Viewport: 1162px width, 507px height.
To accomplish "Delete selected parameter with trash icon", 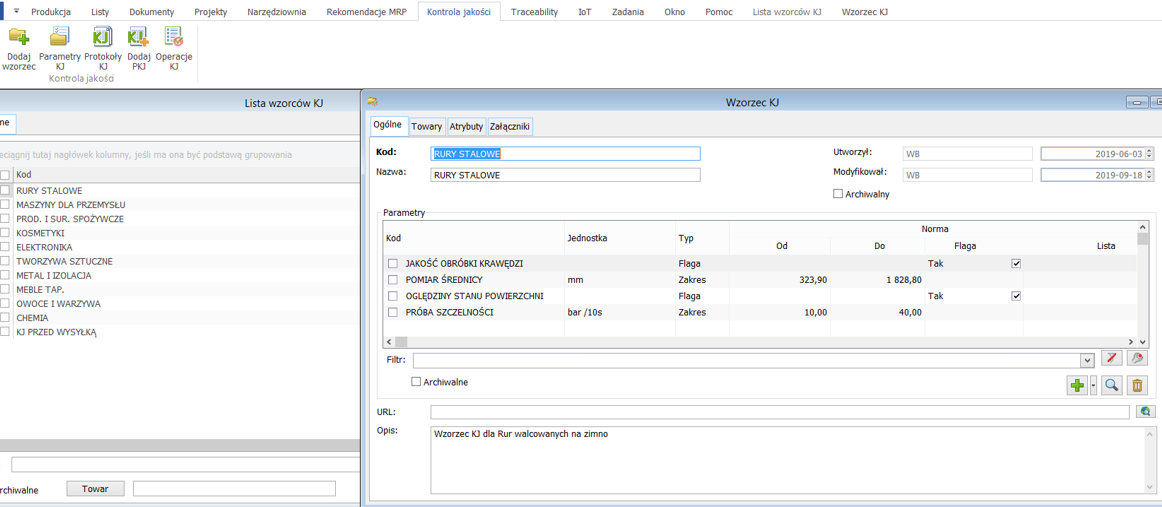I will point(1137,385).
